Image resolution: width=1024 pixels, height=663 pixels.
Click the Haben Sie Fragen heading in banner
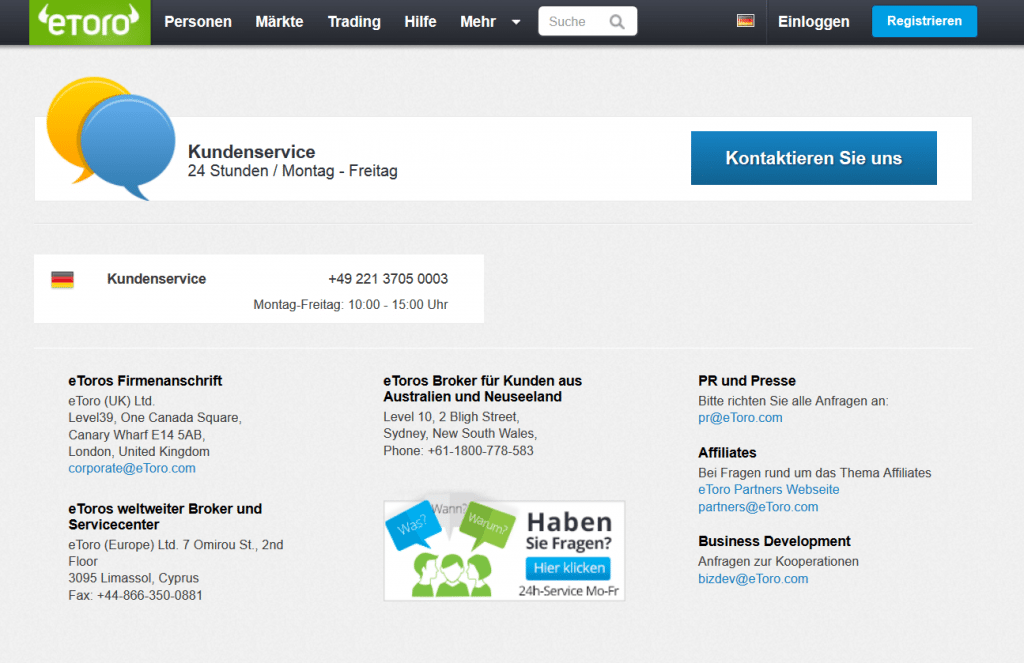[x=569, y=531]
